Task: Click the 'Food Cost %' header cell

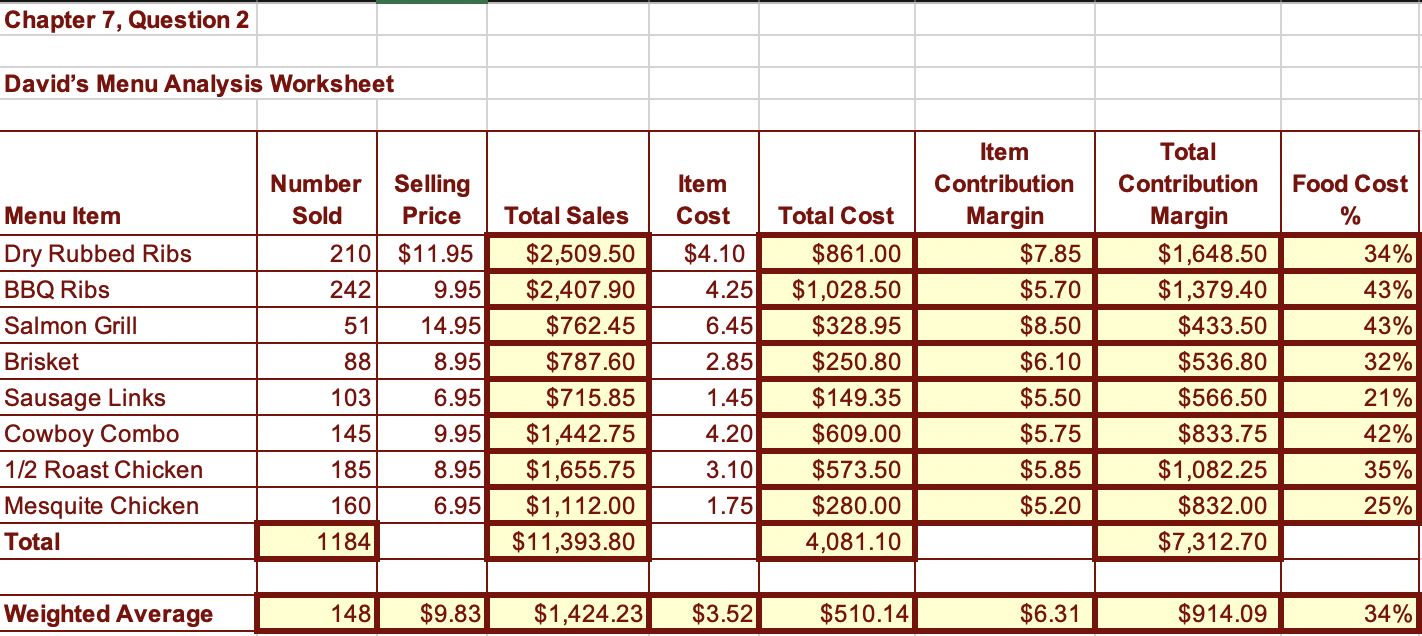Action: coord(1351,183)
